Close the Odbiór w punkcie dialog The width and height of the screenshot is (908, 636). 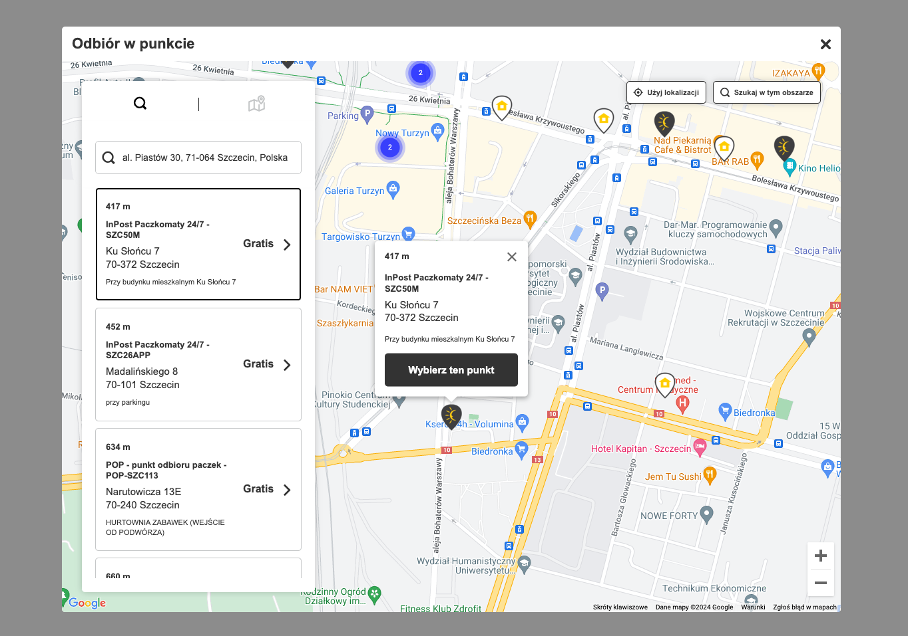click(826, 44)
